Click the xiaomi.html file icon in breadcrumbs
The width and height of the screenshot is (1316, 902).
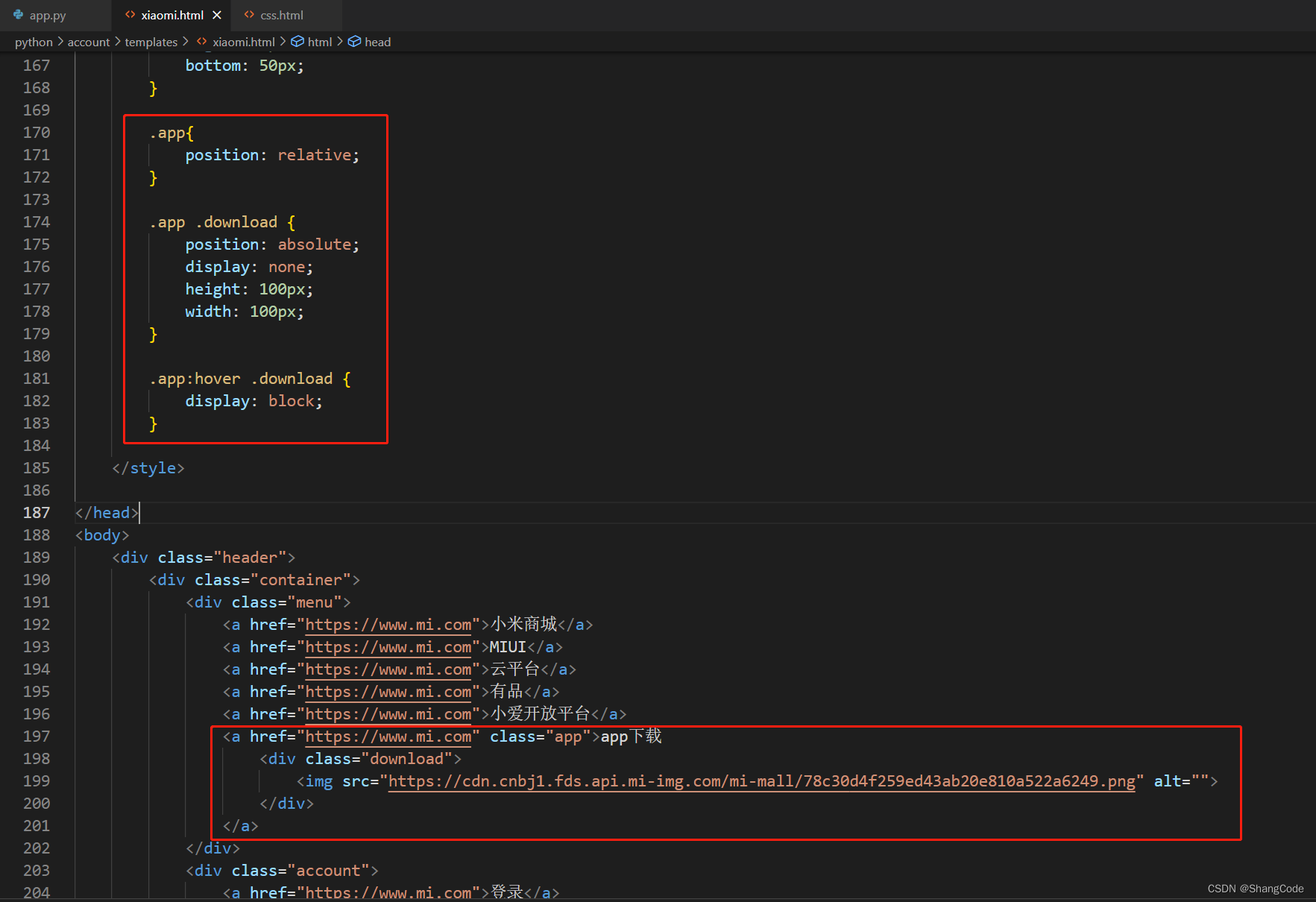tap(201, 42)
